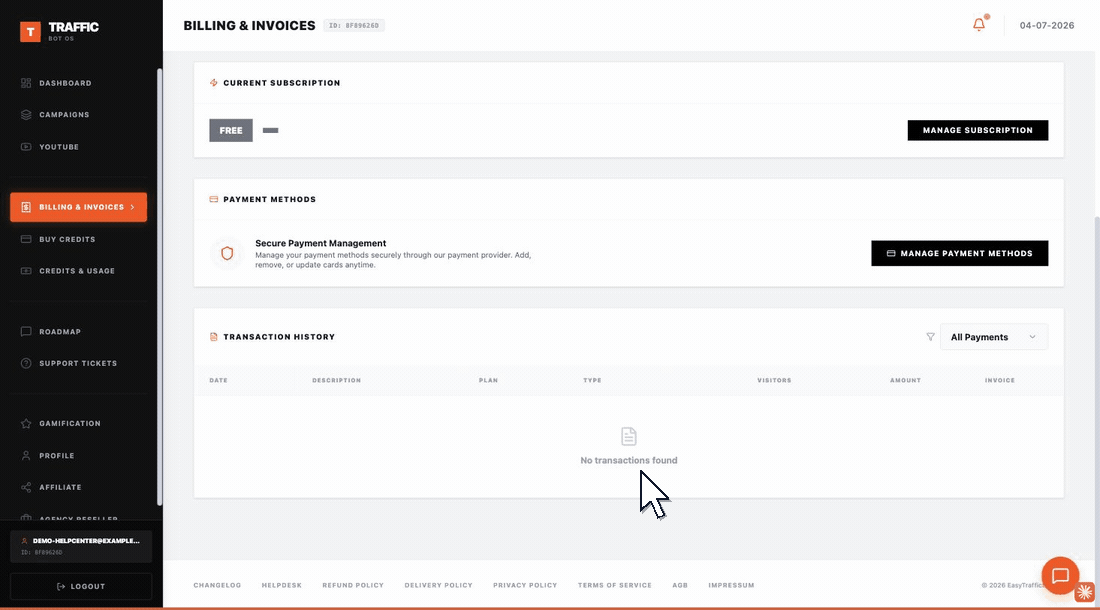
Task: Click the Amount column header
Action: [x=905, y=380]
